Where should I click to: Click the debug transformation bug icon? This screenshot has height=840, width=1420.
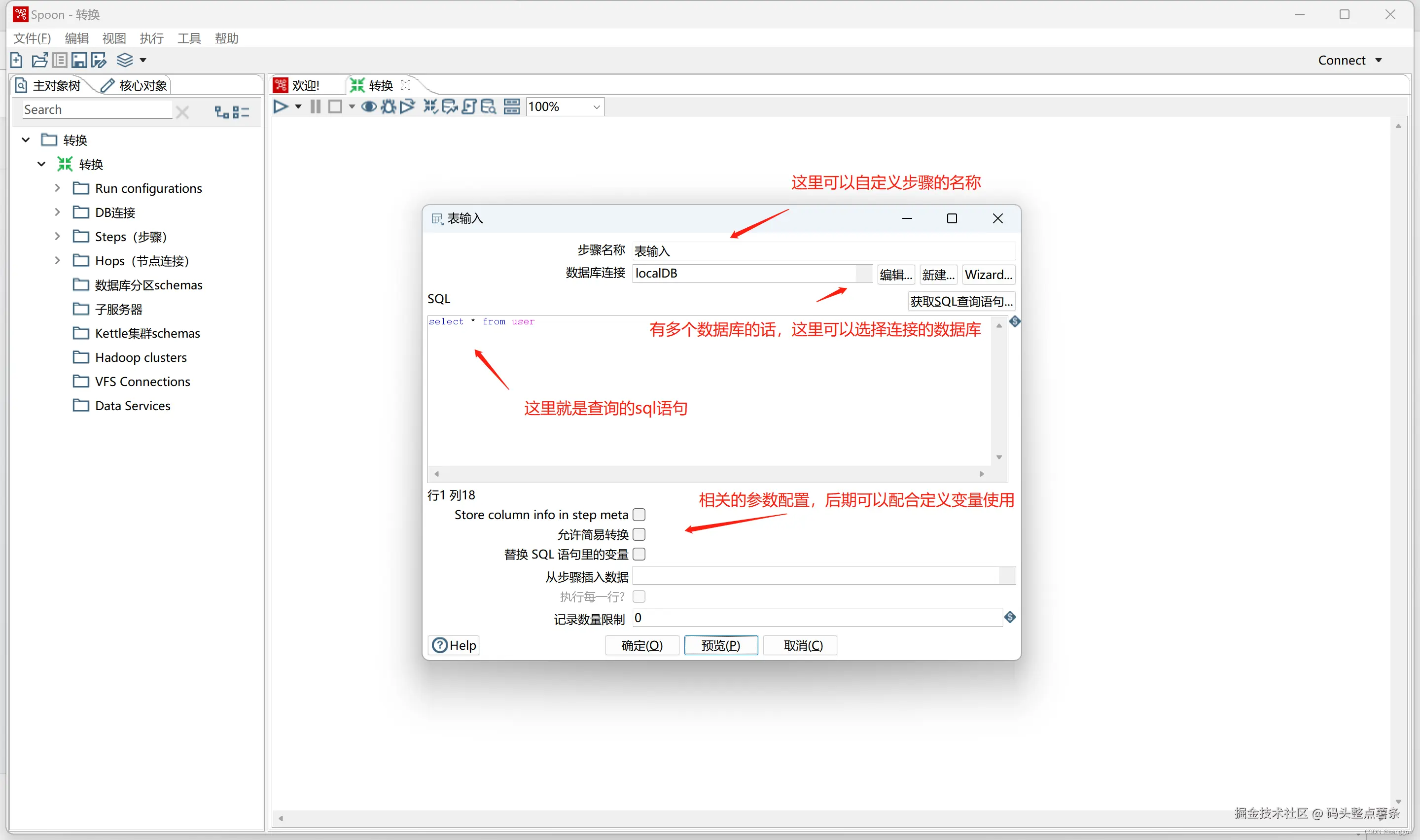tap(388, 106)
